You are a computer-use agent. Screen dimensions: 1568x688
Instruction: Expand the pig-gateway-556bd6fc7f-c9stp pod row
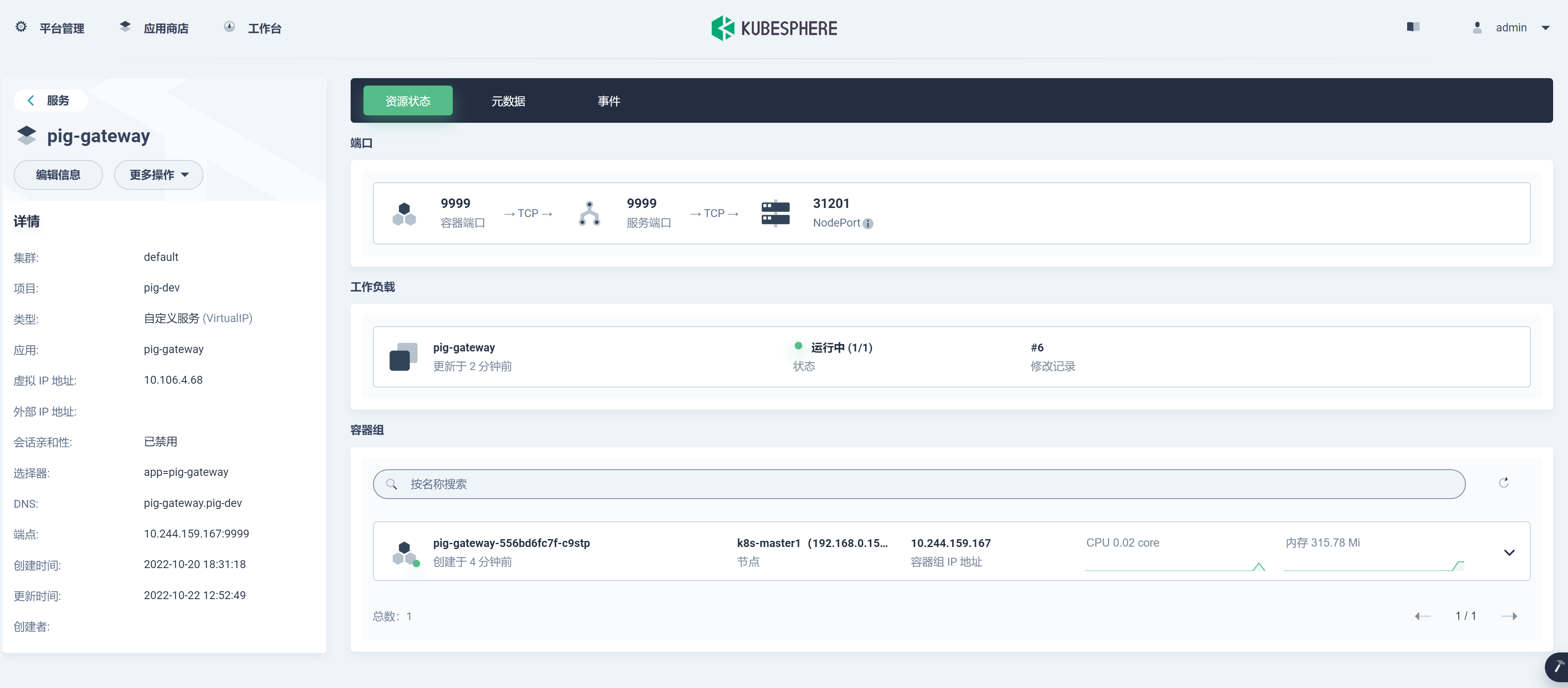[x=1509, y=552]
